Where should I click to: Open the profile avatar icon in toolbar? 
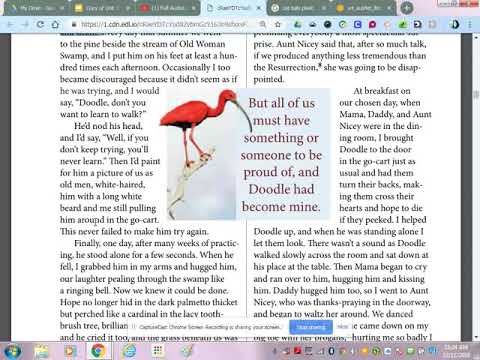coord(455,24)
